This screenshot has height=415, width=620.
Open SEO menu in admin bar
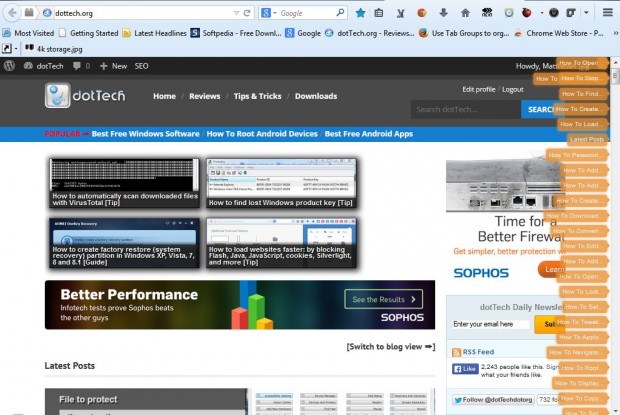(142, 66)
